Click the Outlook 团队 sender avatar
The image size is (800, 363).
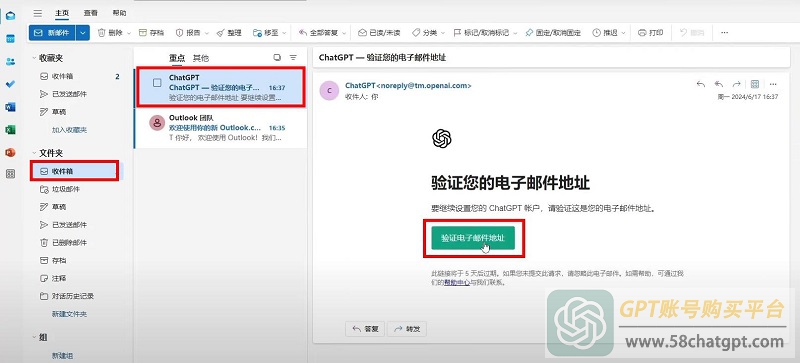[x=157, y=123]
